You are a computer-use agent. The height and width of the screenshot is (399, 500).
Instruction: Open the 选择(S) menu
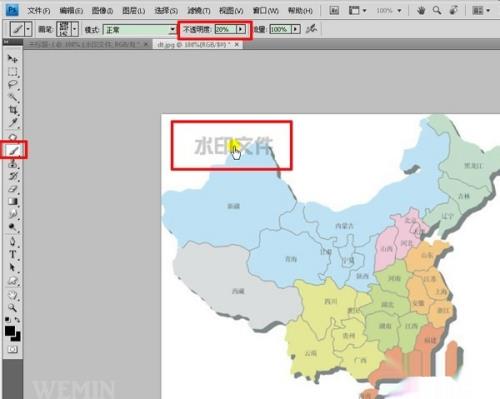click(166, 11)
